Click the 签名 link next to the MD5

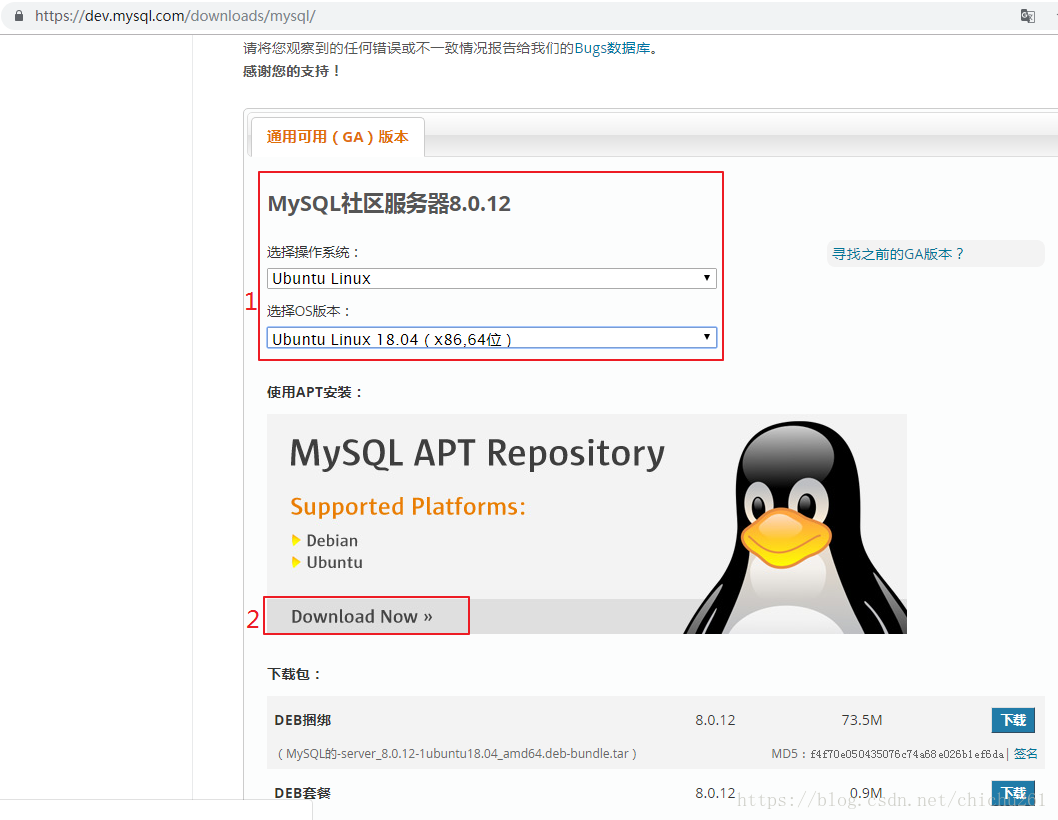click(1026, 753)
